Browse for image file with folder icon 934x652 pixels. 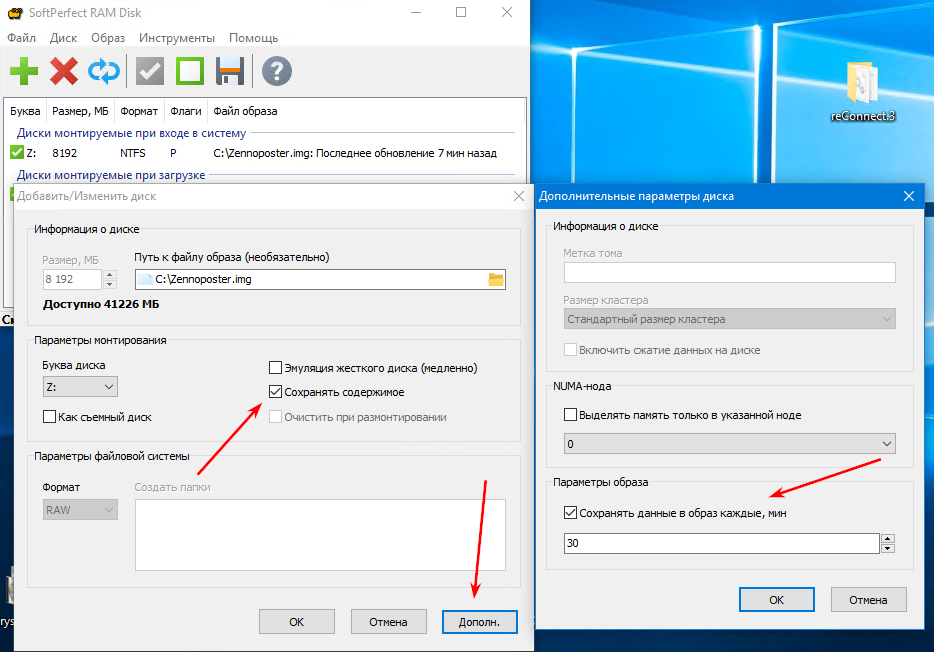pos(496,279)
